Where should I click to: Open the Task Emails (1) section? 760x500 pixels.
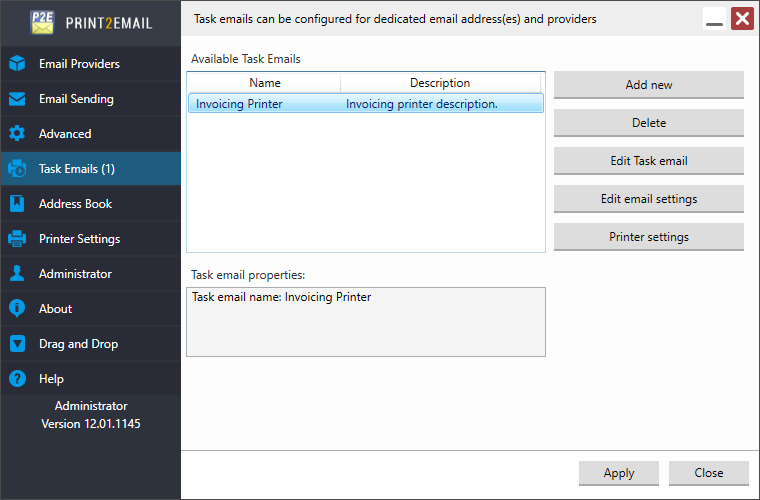click(91, 169)
